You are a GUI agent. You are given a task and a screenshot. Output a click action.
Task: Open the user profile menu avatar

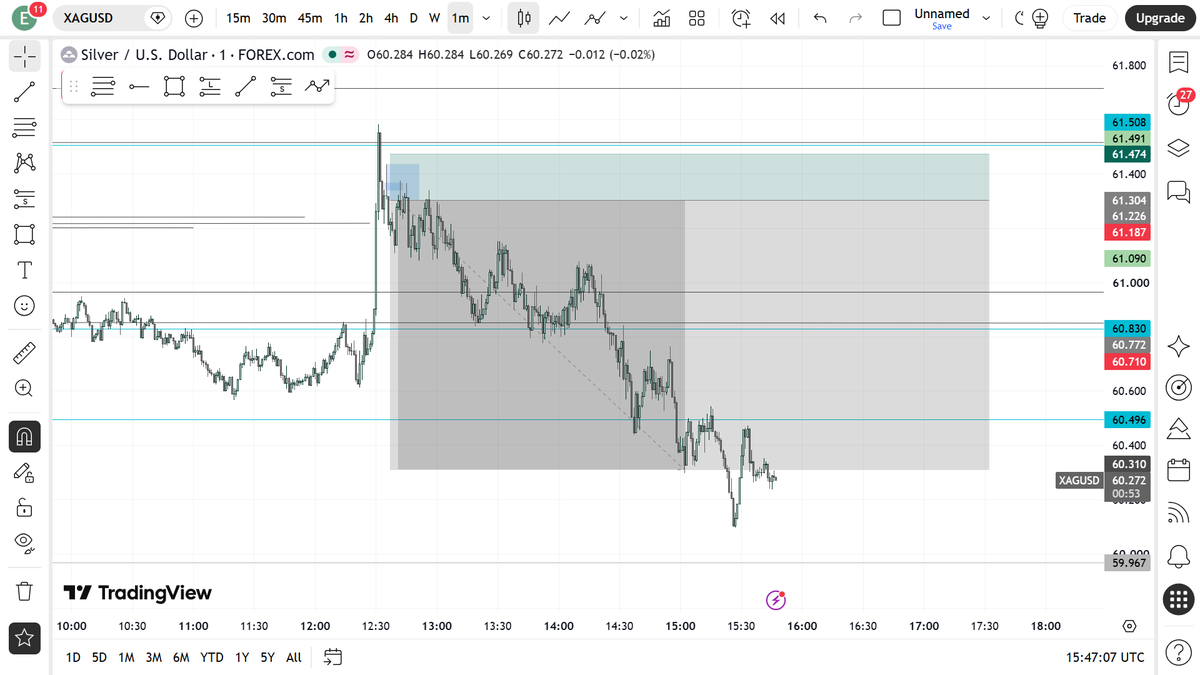click(24, 18)
